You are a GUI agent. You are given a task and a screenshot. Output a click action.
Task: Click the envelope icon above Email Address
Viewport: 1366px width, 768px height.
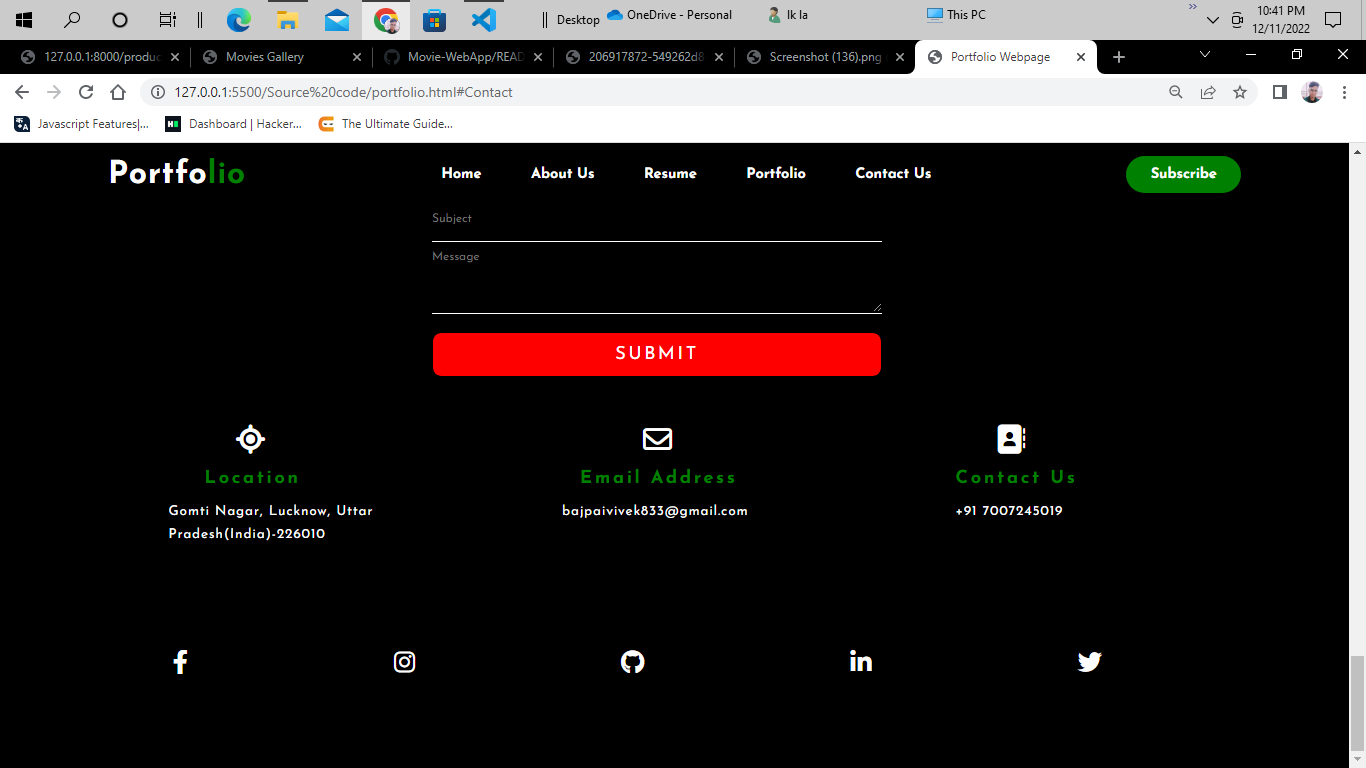(x=657, y=438)
